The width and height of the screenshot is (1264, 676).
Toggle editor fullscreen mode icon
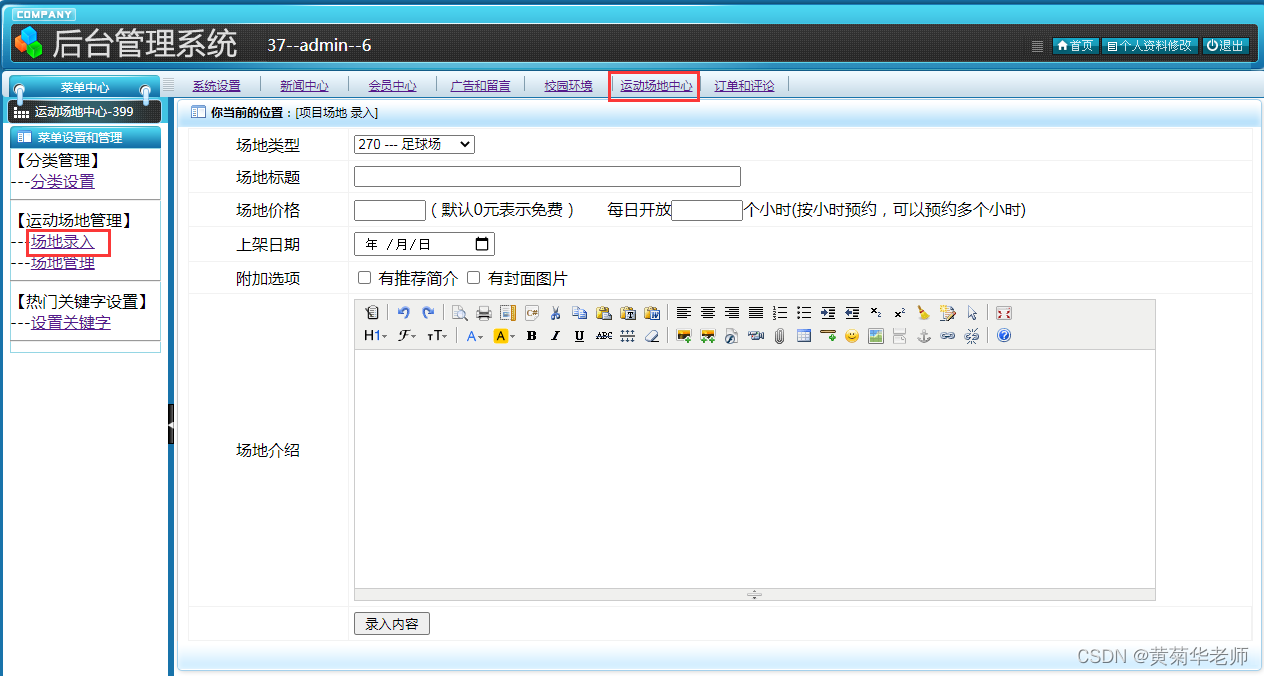pos(1004,313)
